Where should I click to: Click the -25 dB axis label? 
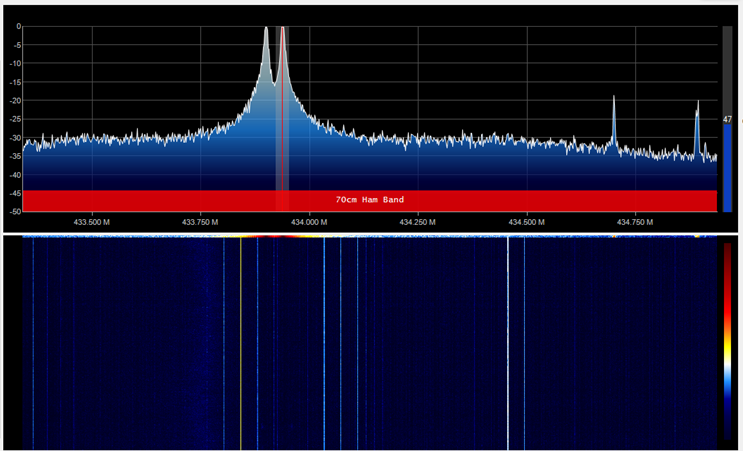(x=16, y=119)
